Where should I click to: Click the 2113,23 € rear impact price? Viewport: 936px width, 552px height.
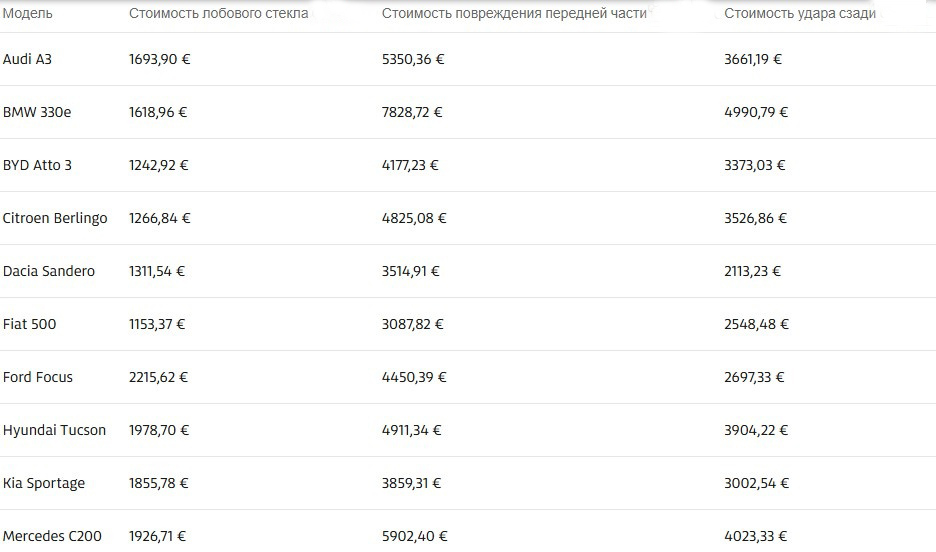752,271
